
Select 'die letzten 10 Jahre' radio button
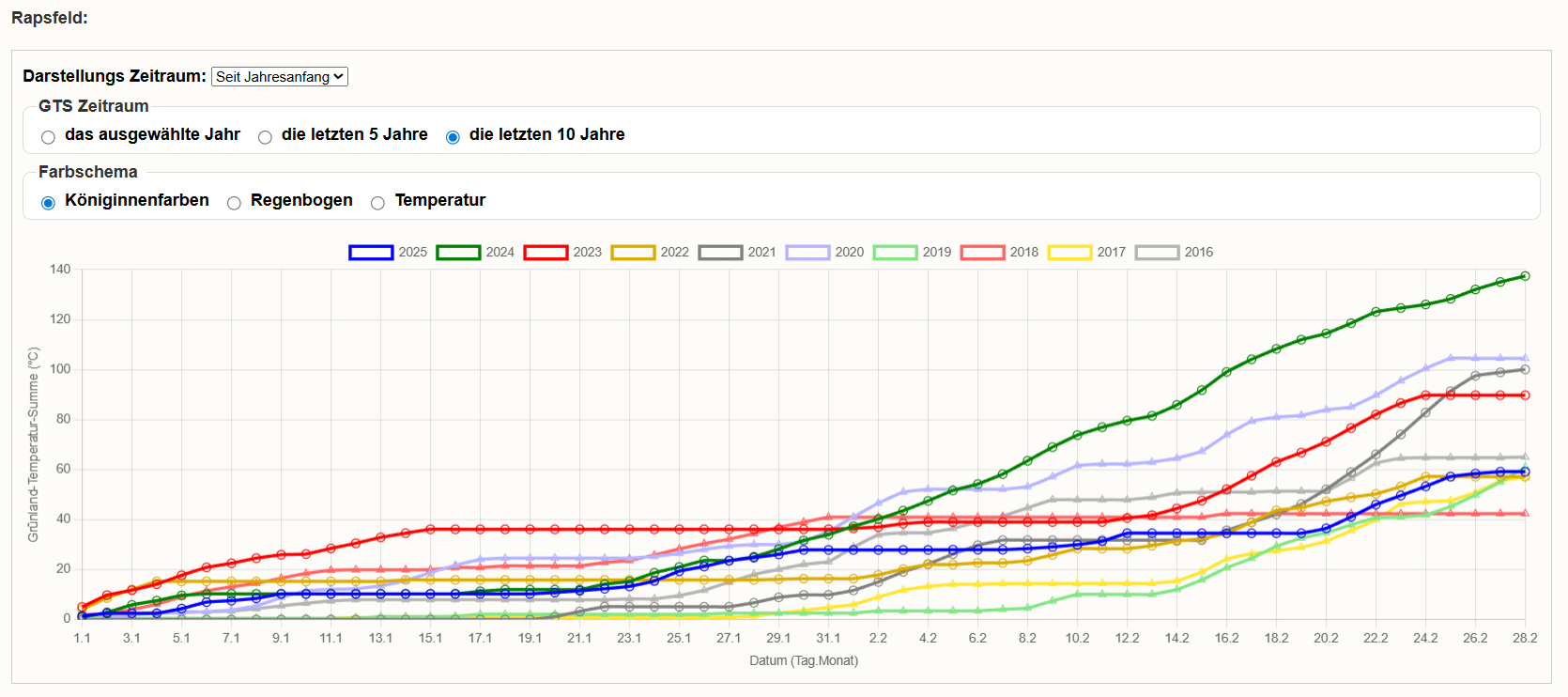point(453,137)
